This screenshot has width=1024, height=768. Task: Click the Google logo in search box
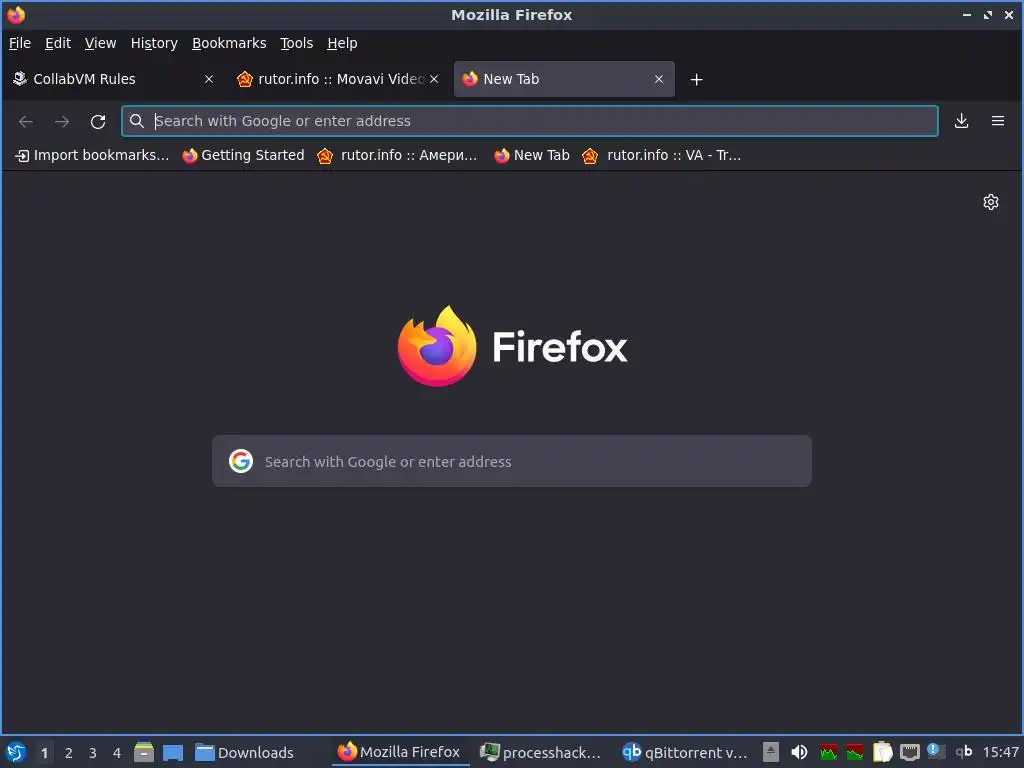(x=241, y=461)
